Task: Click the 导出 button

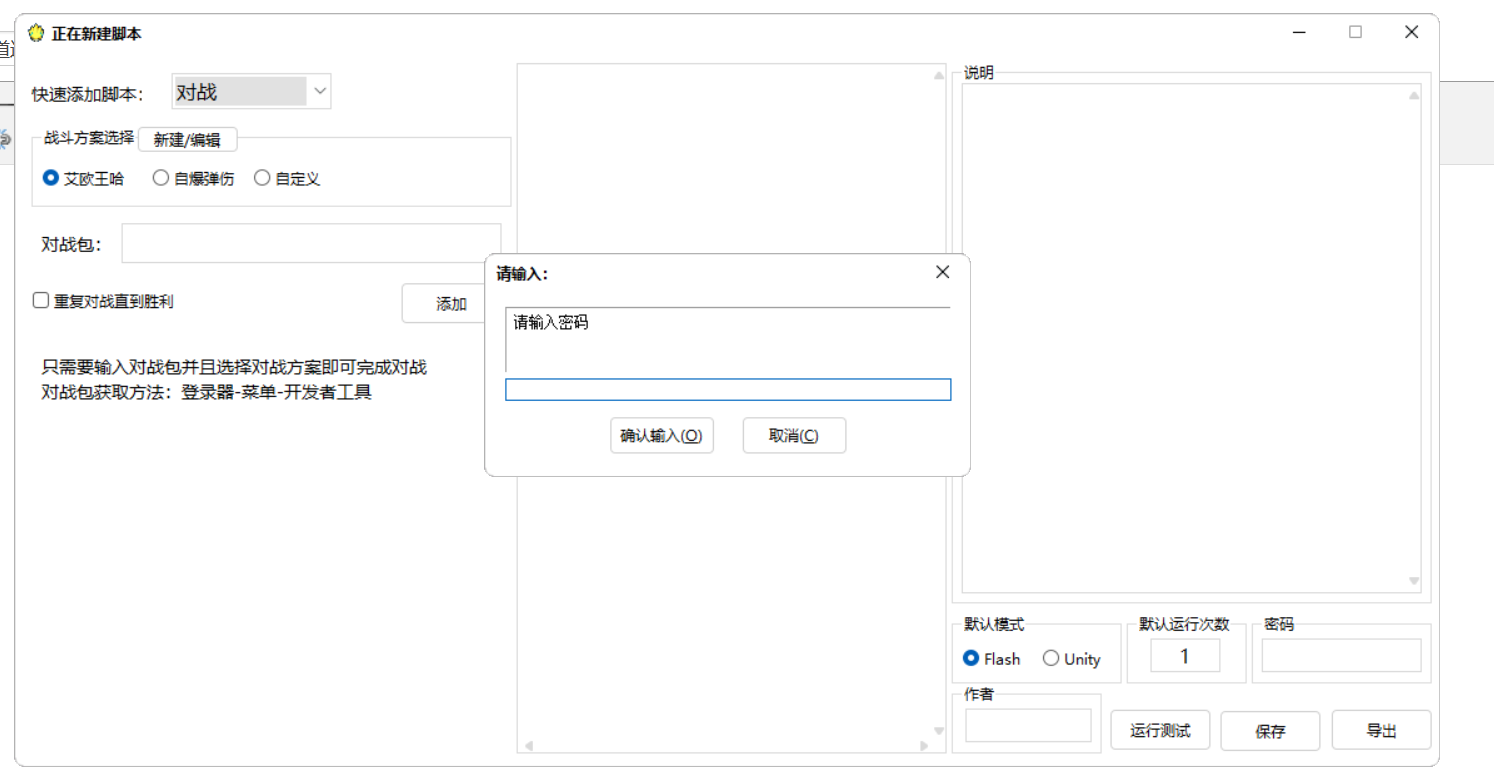Action: (x=1381, y=730)
